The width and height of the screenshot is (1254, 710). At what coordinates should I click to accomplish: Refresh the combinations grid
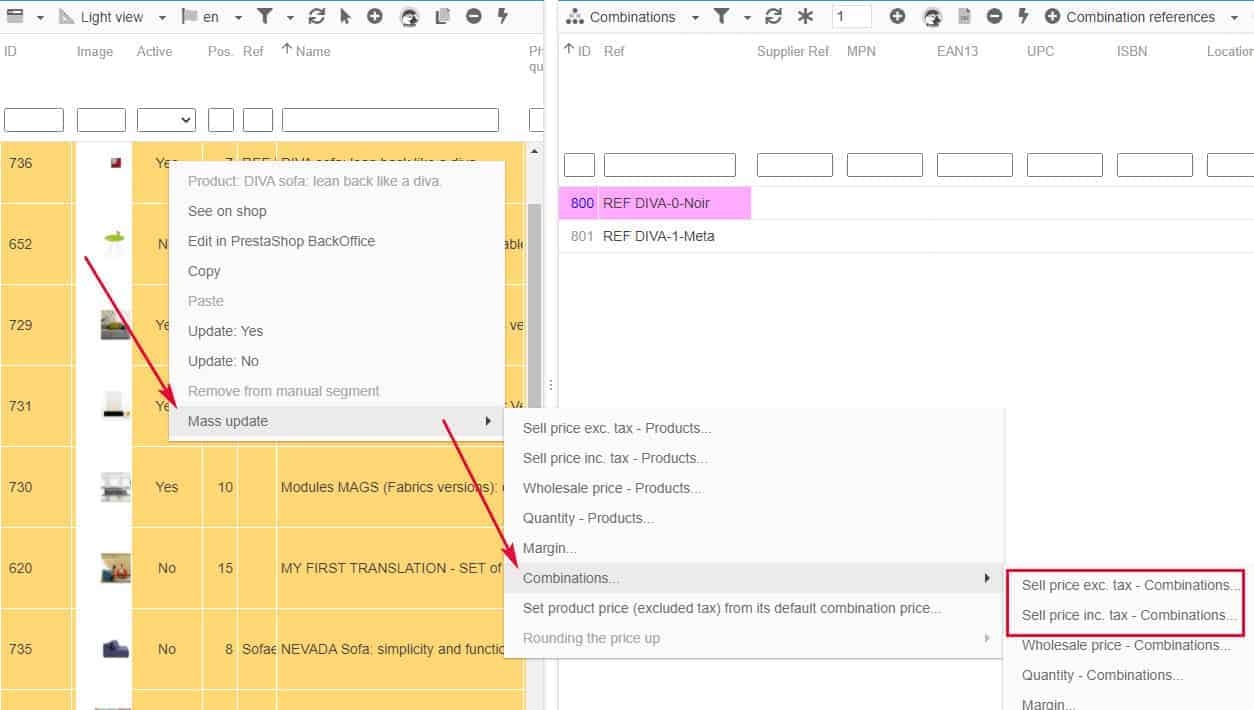tap(773, 17)
